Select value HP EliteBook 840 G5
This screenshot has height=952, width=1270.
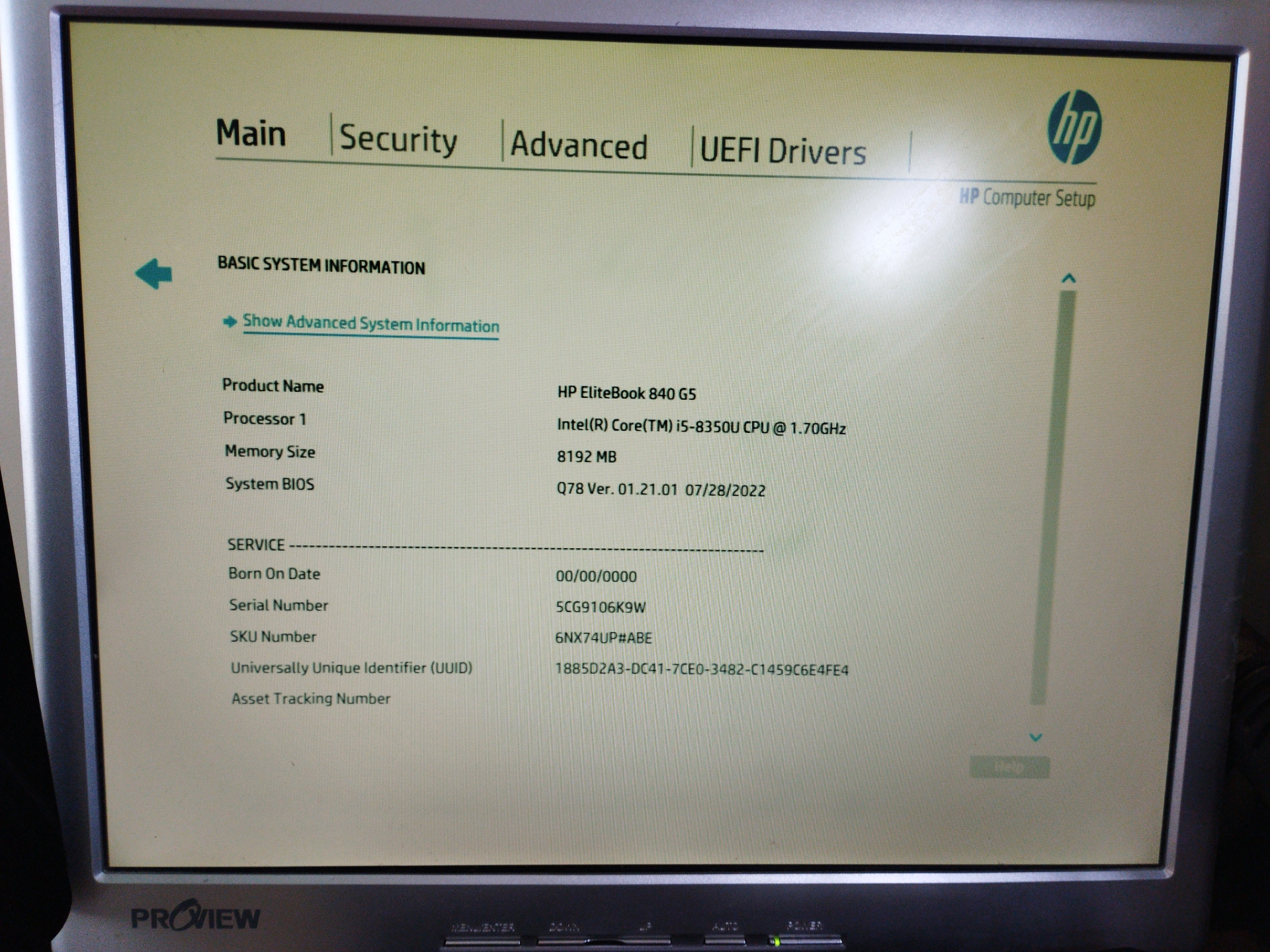pyautogui.click(x=626, y=393)
